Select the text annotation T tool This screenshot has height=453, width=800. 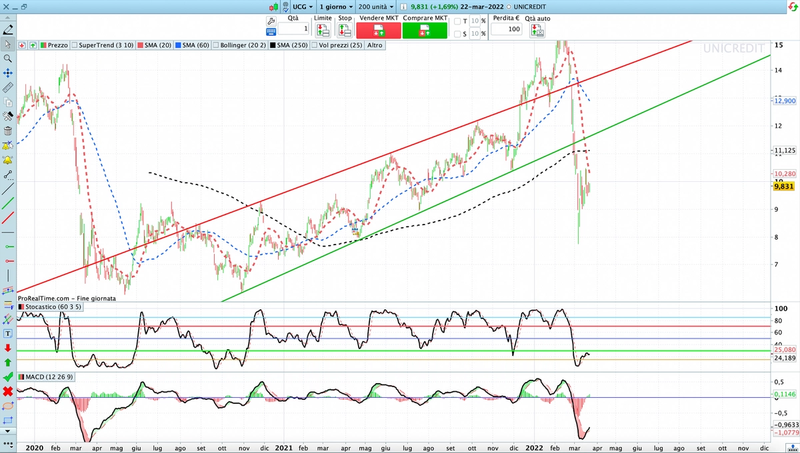tap(8, 334)
